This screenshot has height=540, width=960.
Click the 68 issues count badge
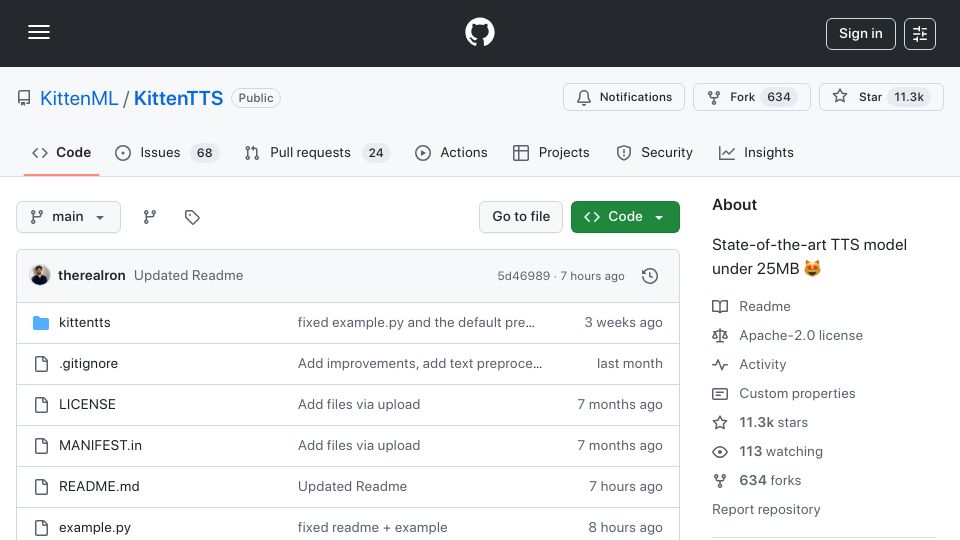point(204,152)
